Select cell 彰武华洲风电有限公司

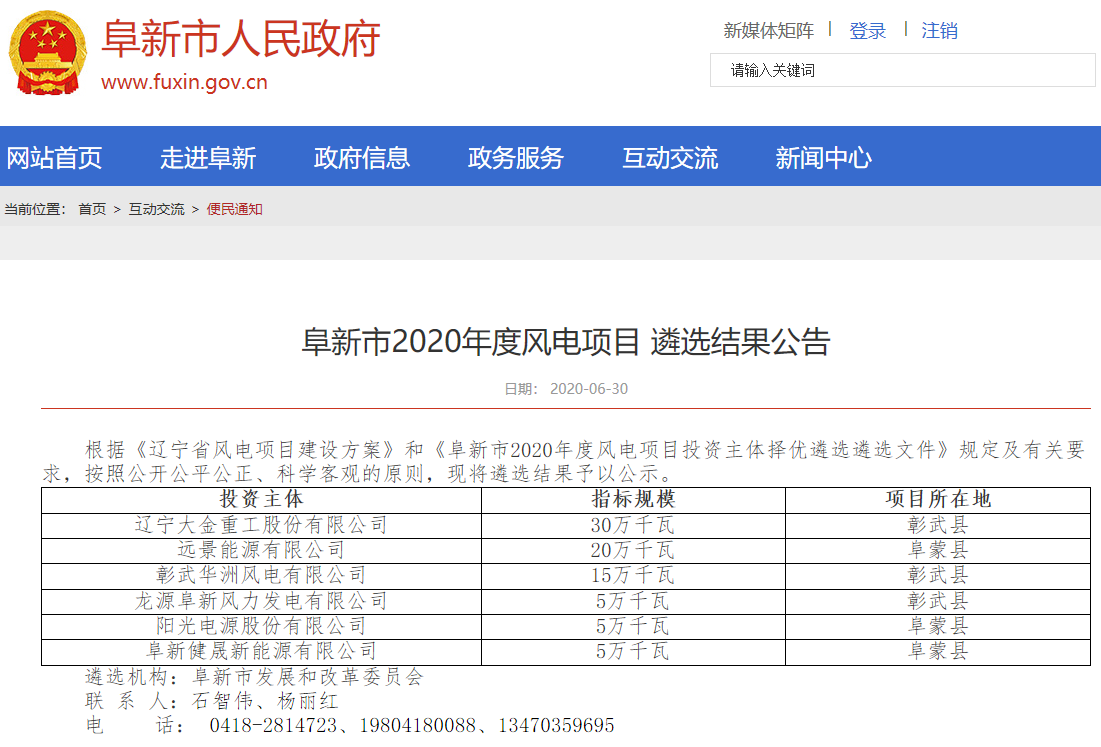[261, 576]
